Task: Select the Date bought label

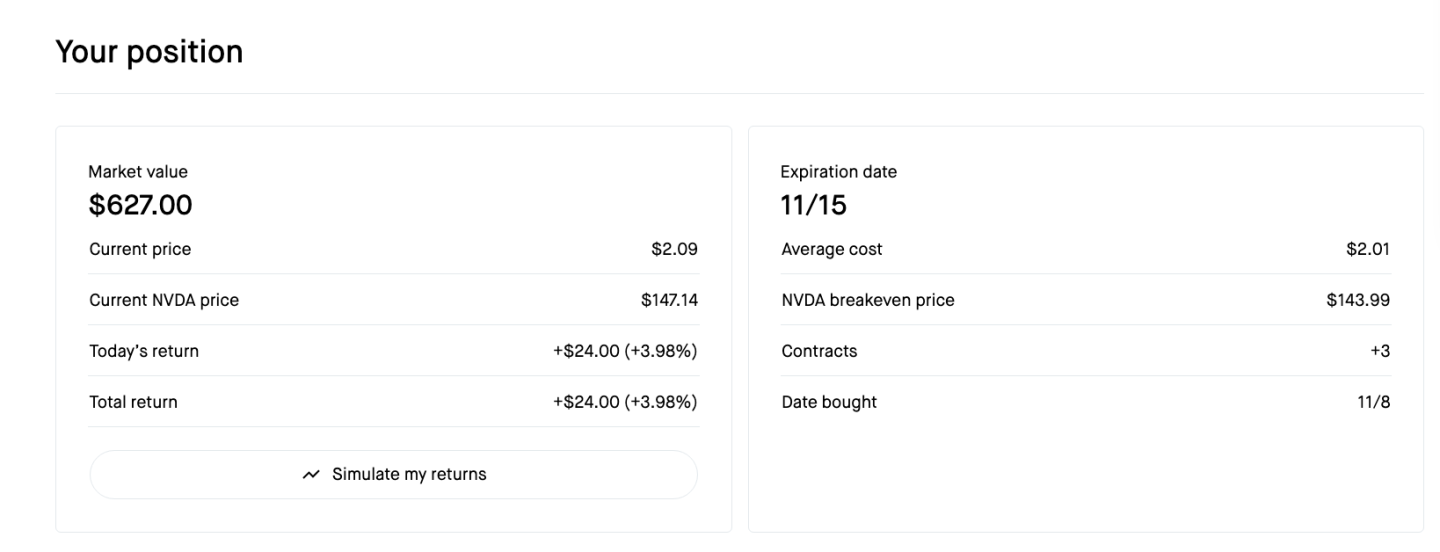Action: tap(829, 402)
